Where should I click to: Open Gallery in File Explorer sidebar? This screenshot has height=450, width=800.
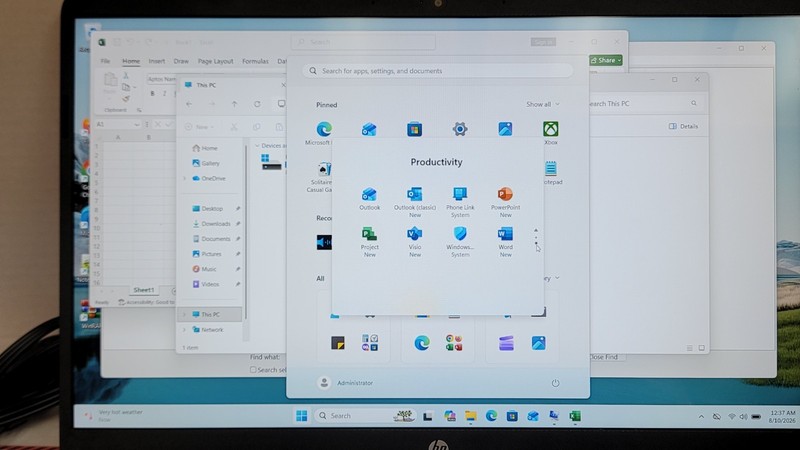coord(206,163)
